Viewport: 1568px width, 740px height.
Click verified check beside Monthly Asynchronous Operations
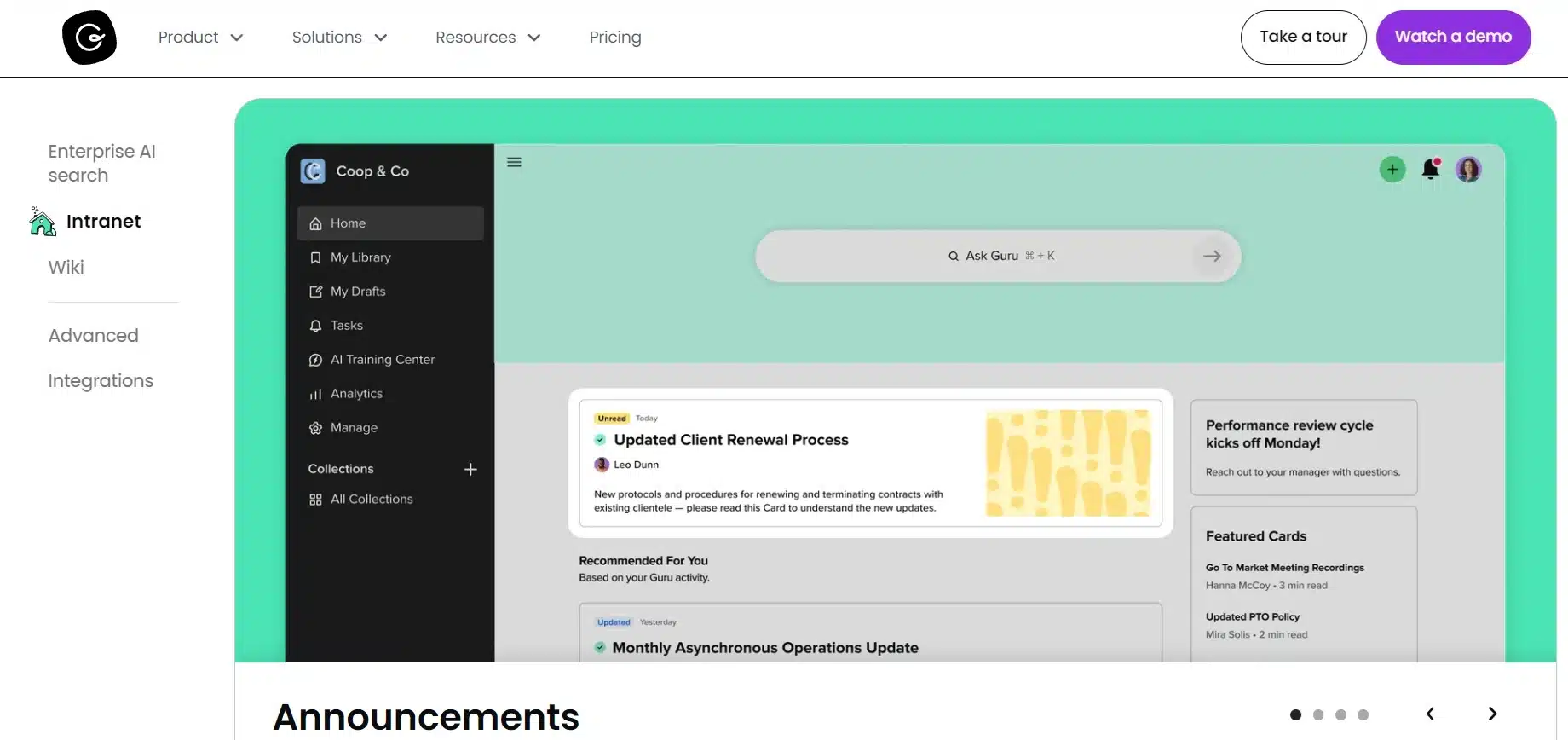coord(600,647)
